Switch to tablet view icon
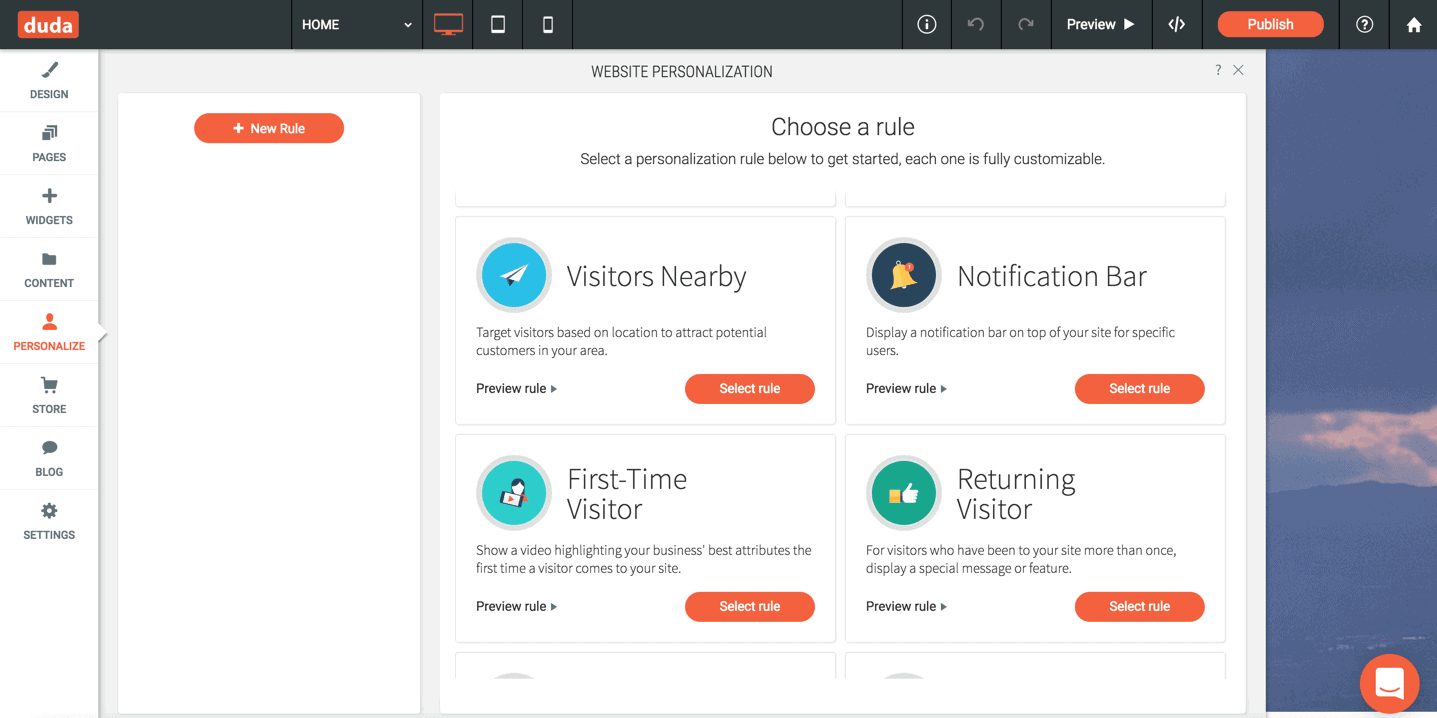The image size is (1437, 718). point(498,25)
